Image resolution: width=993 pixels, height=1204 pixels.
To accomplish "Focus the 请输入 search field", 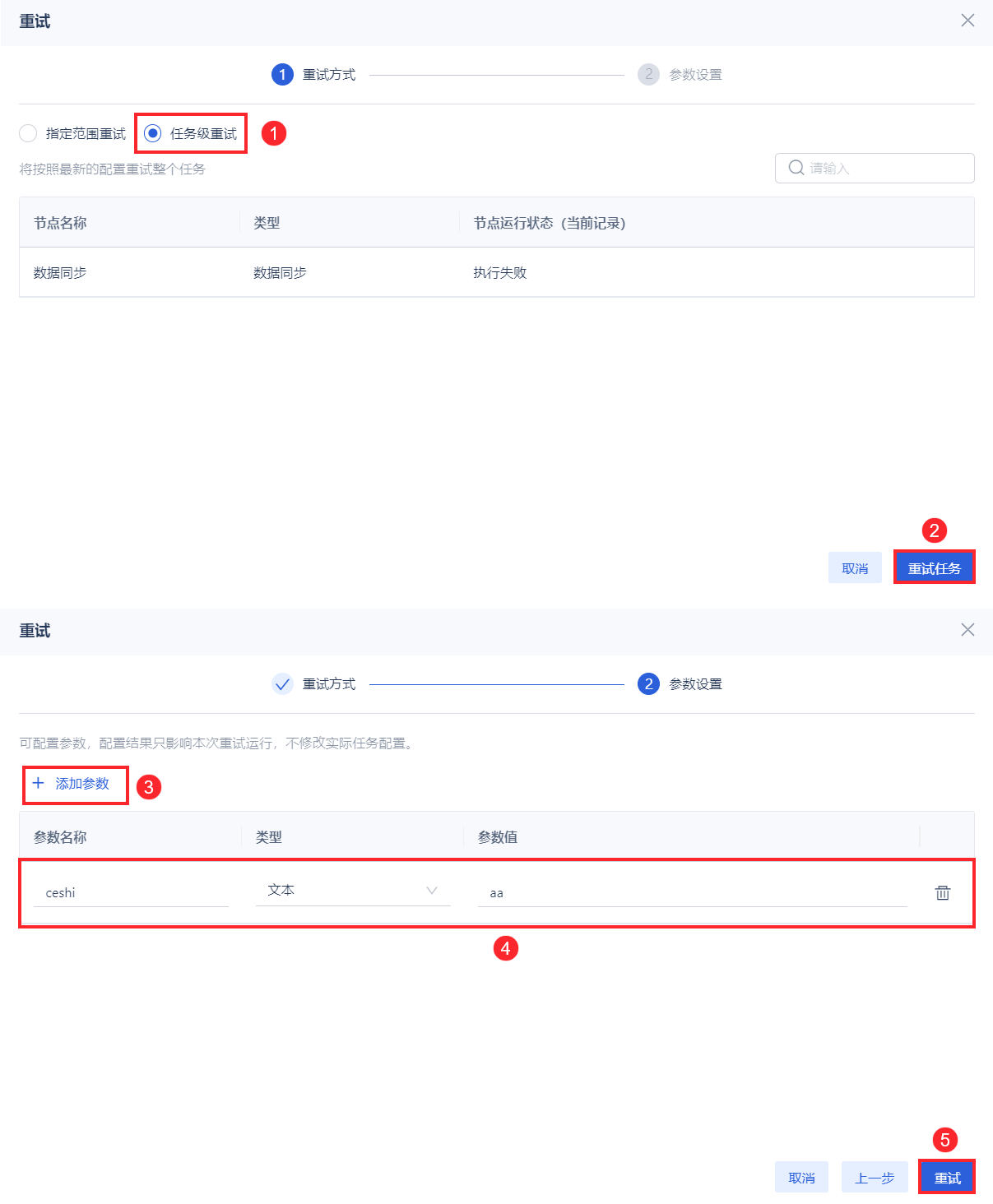I will click(x=875, y=168).
